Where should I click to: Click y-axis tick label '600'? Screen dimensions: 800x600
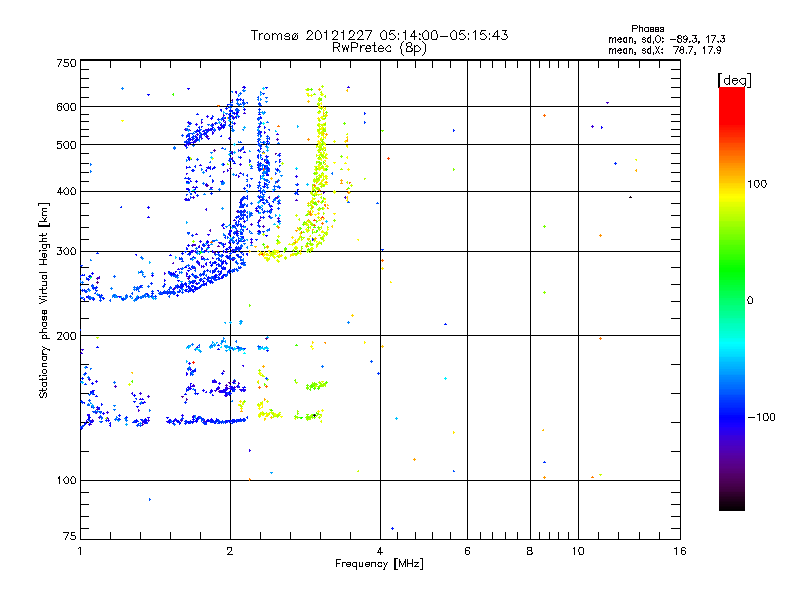coord(67,107)
